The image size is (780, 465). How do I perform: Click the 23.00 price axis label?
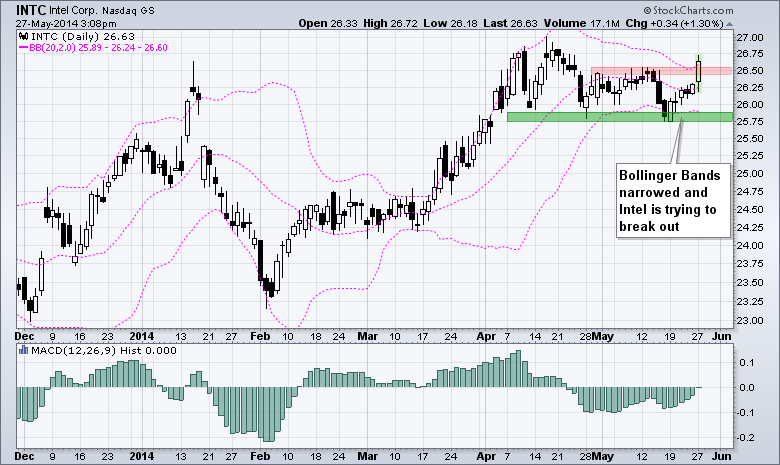point(749,320)
